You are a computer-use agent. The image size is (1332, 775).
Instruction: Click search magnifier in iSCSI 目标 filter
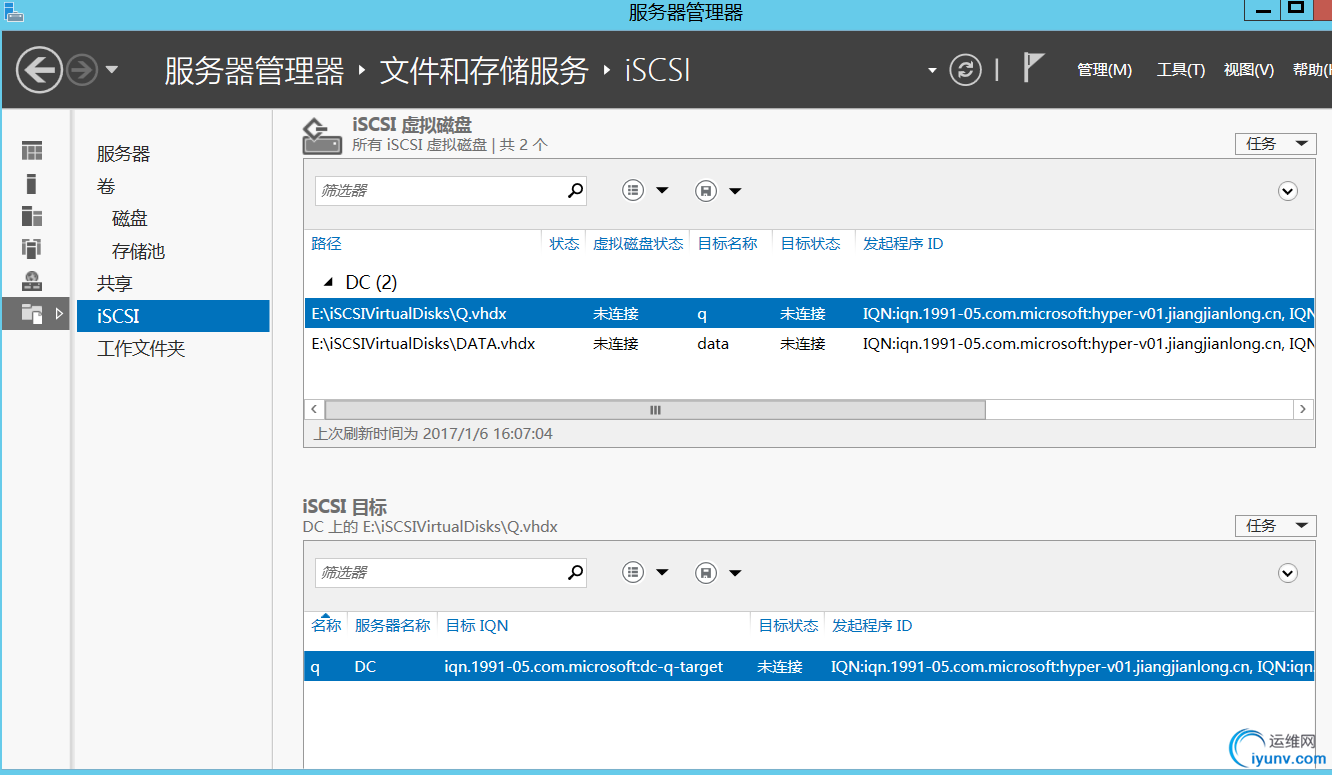pyautogui.click(x=575, y=572)
